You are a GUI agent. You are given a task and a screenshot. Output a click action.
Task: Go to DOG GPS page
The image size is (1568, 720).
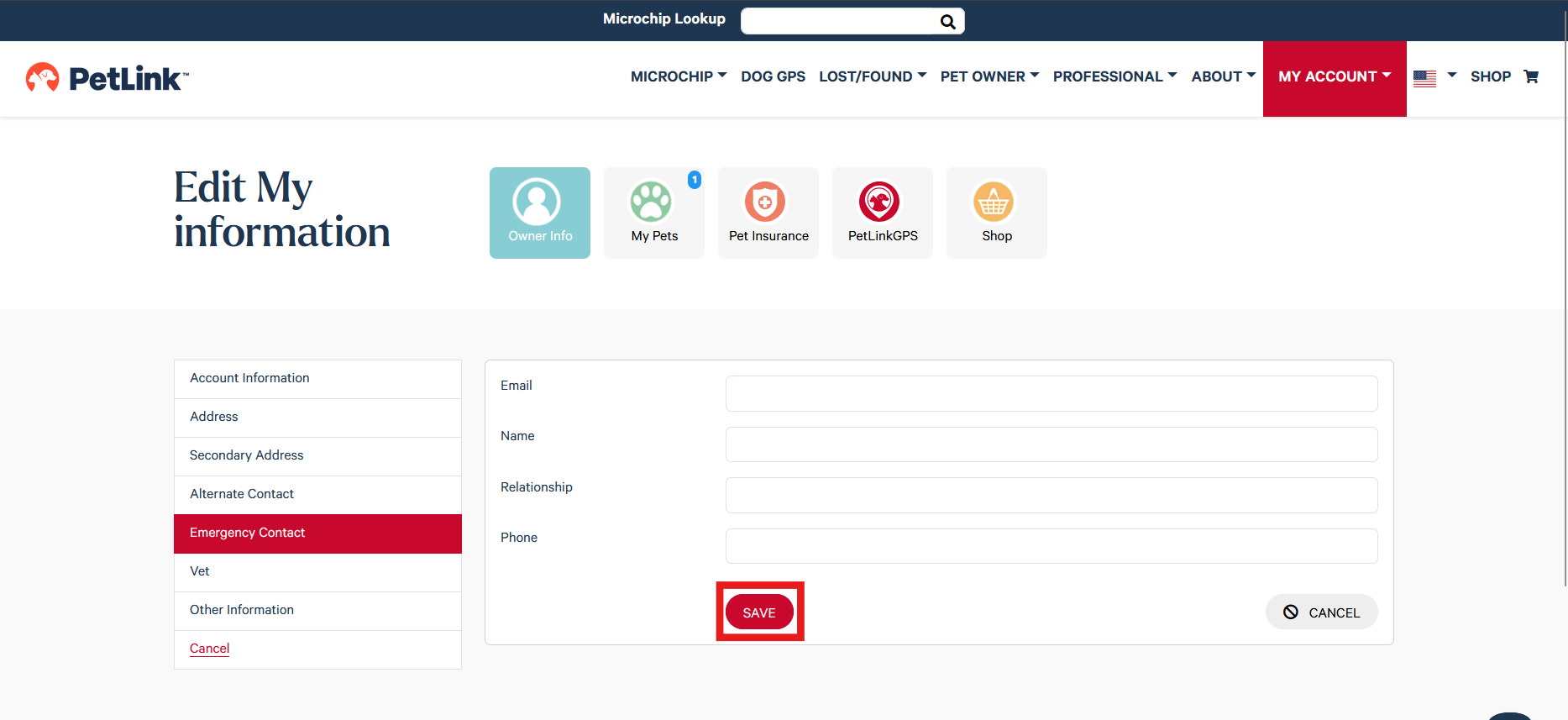(773, 76)
